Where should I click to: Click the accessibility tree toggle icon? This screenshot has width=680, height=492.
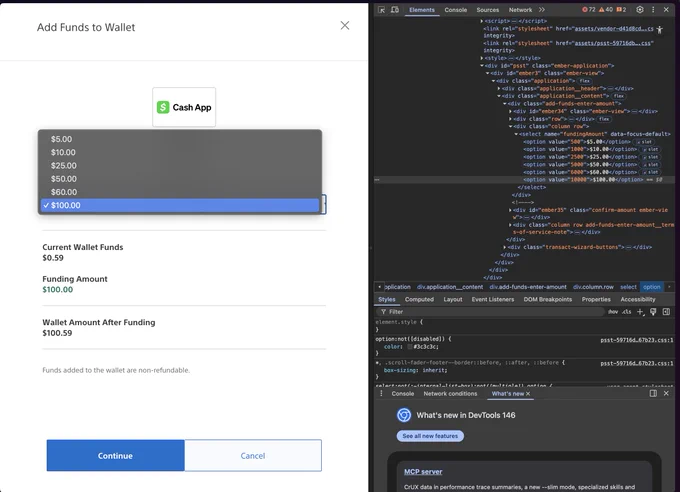[x=659, y=30]
